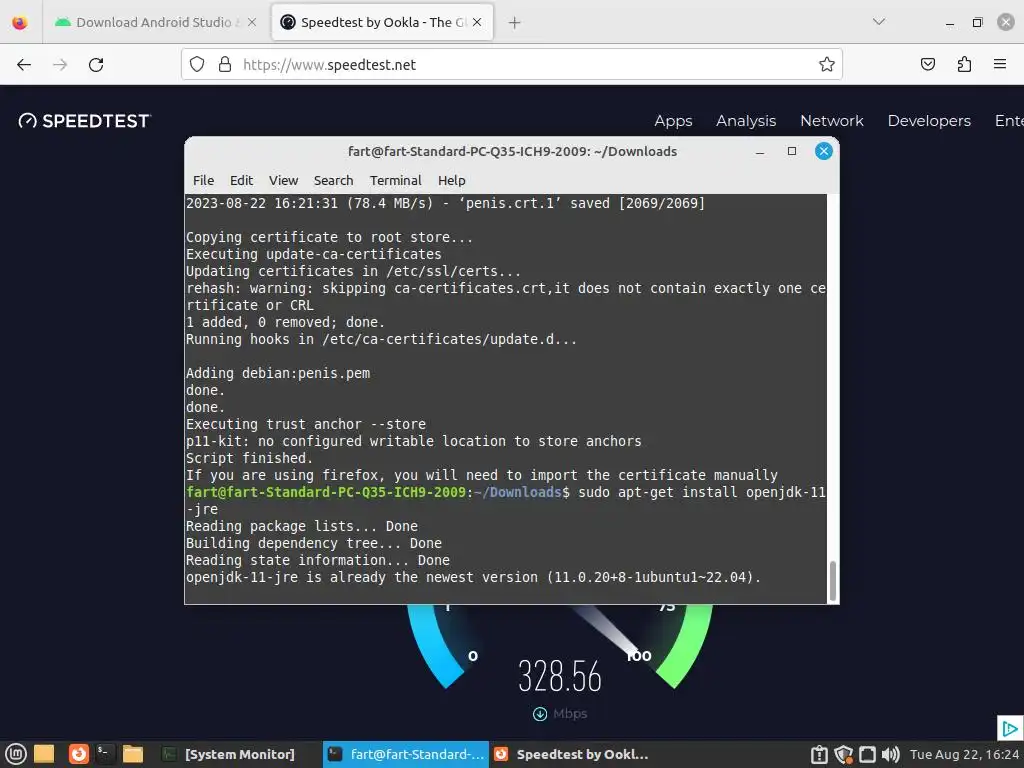Open tracking protection shield icon

[197, 64]
